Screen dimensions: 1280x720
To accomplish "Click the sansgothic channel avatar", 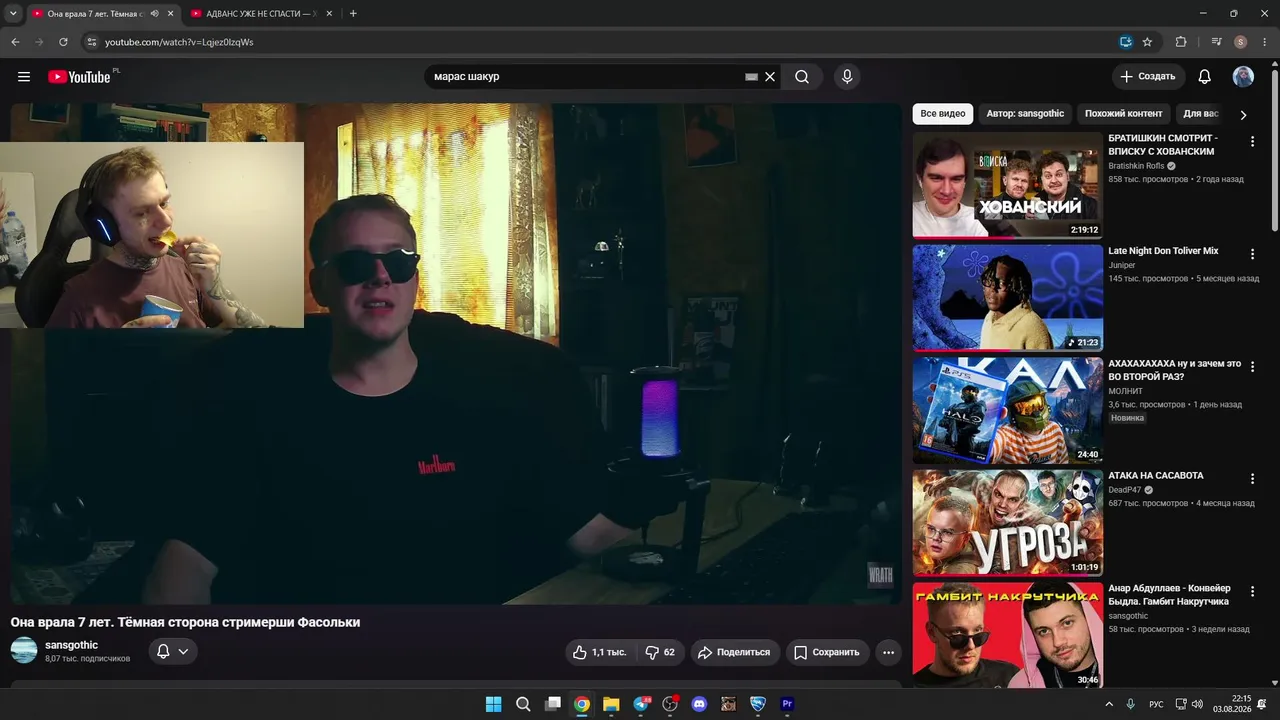I will point(24,651).
